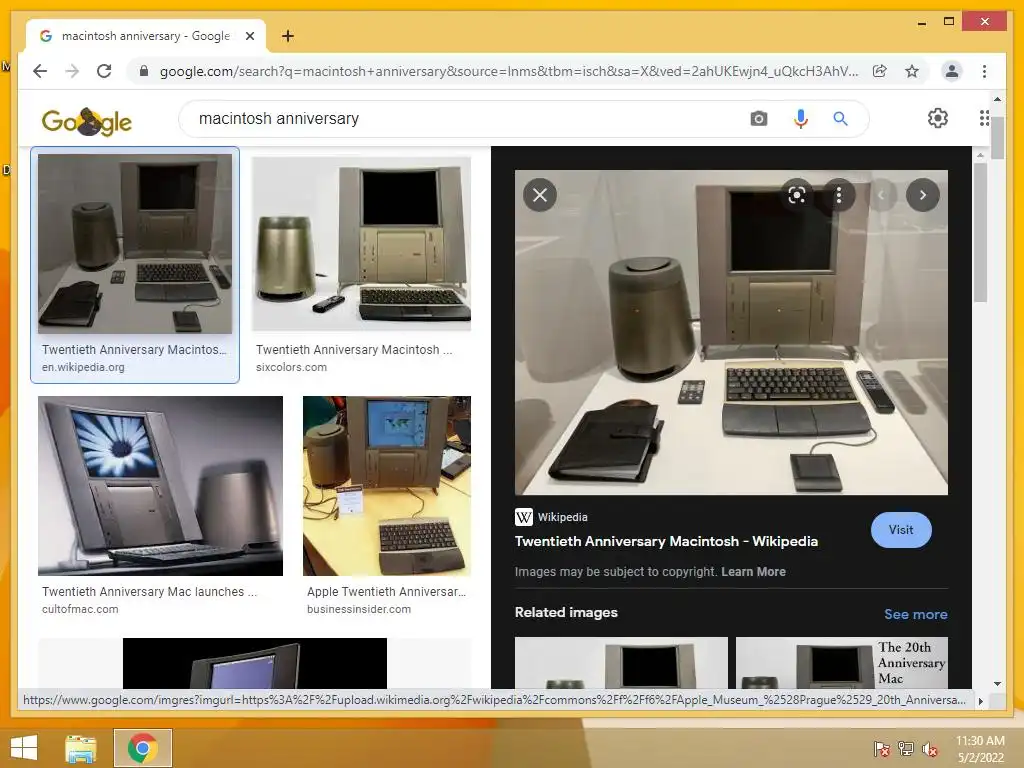Share this page via address bar icon

click(880, 71)
